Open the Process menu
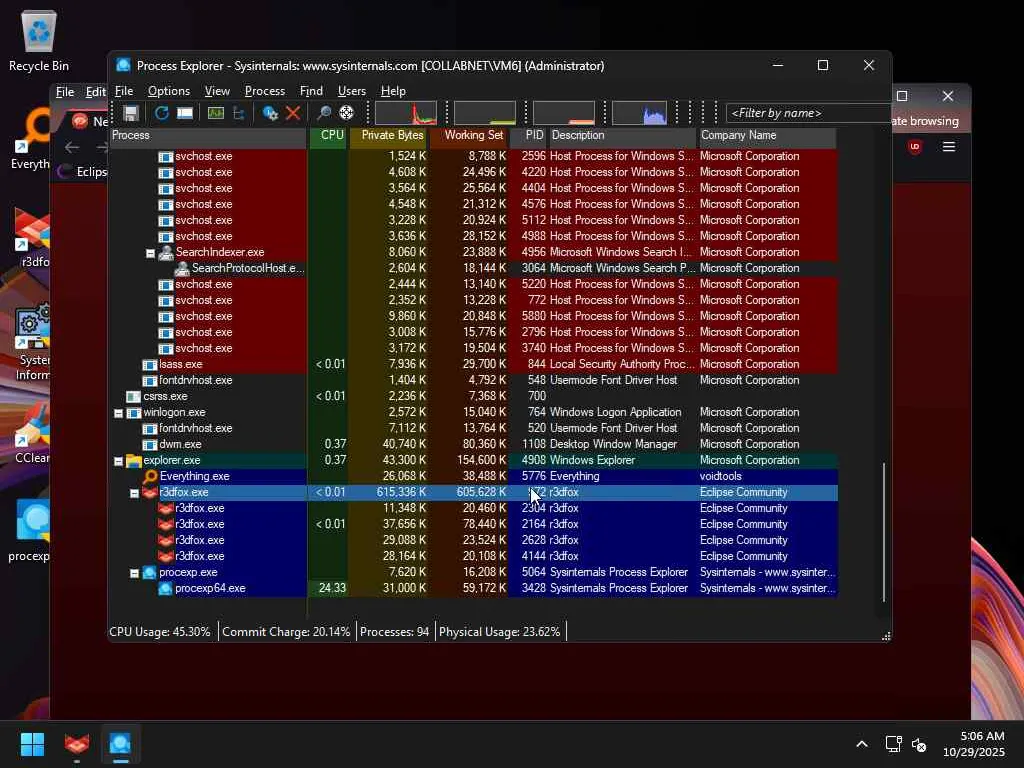Viewport: 1024px width, 768px height. point(264,91)
